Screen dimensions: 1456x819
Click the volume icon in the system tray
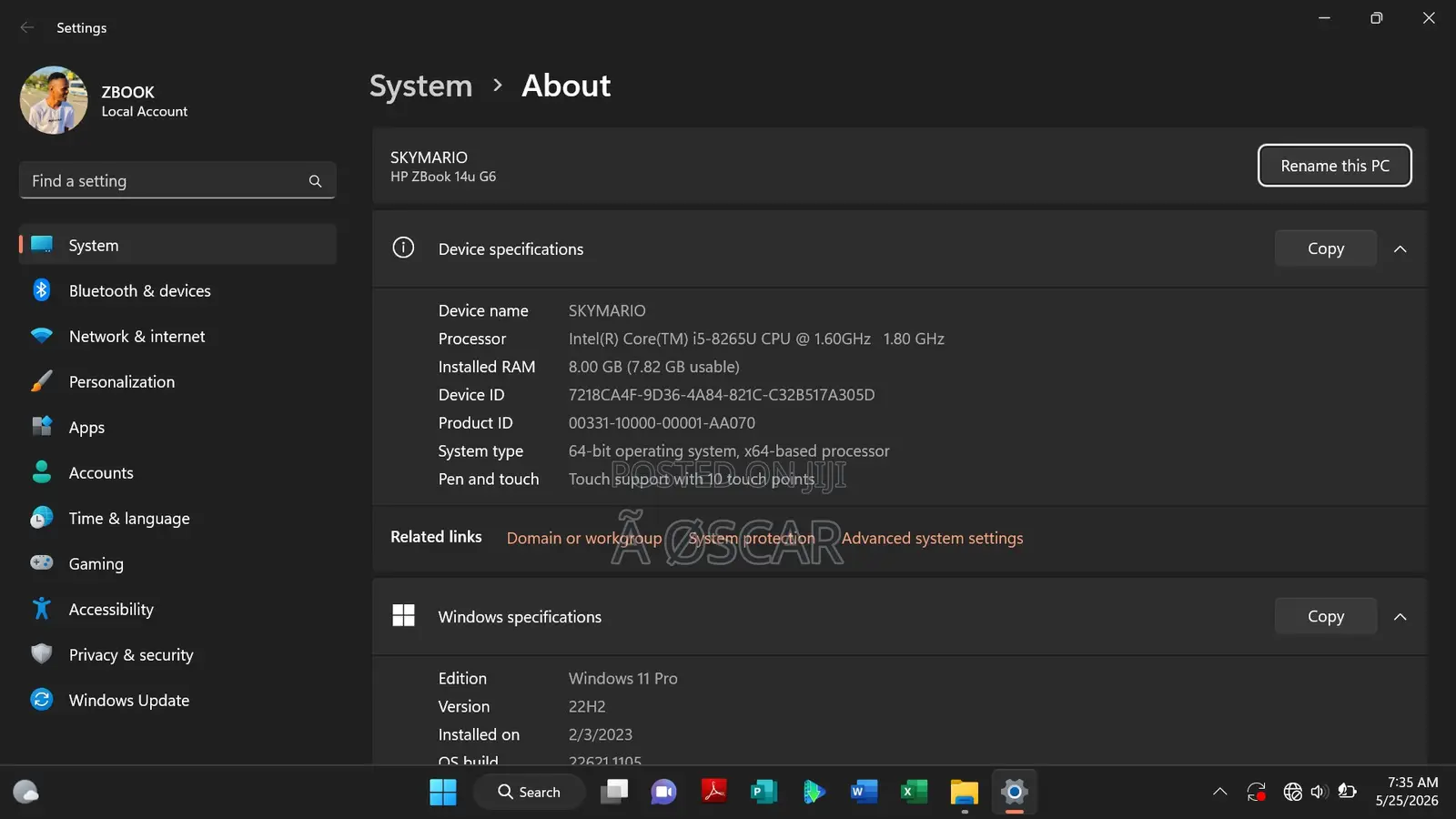coord(1319,792)
